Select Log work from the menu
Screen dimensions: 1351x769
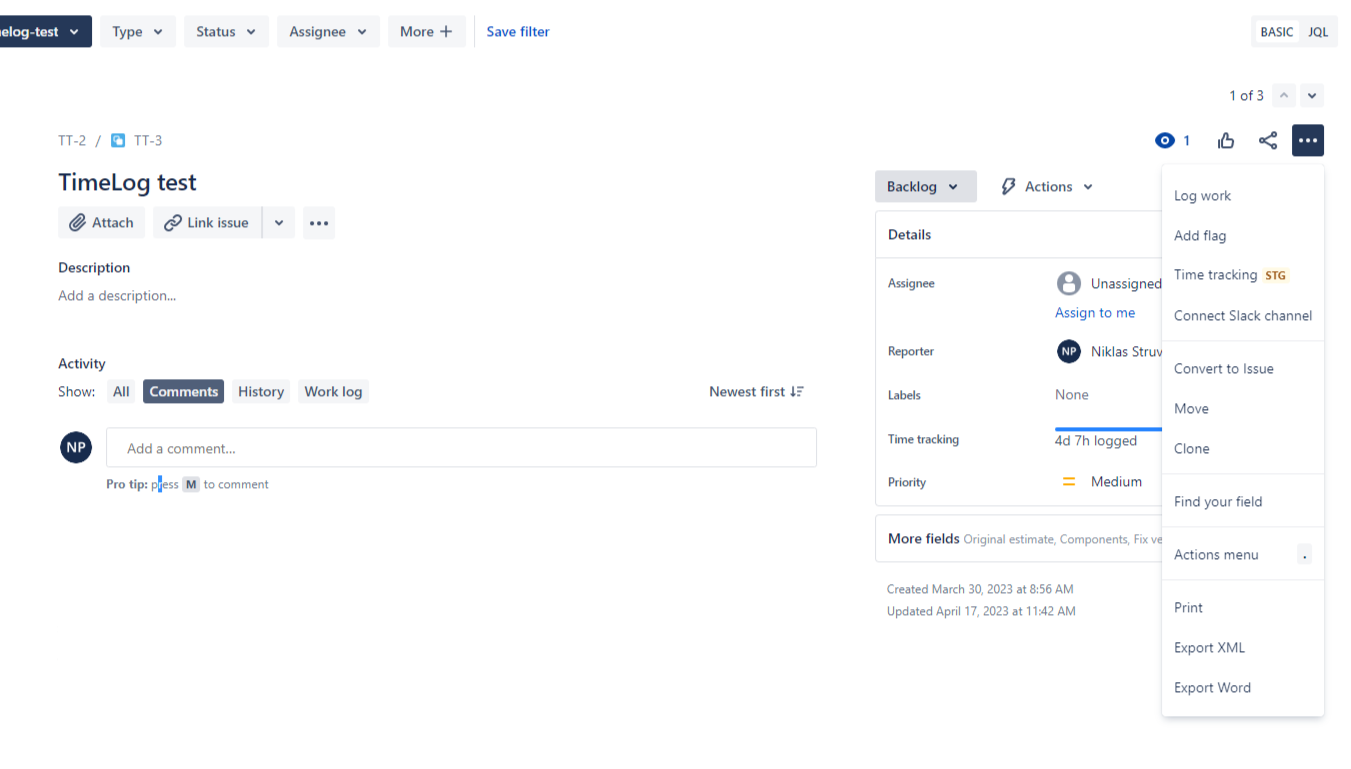click(1202, 195)
